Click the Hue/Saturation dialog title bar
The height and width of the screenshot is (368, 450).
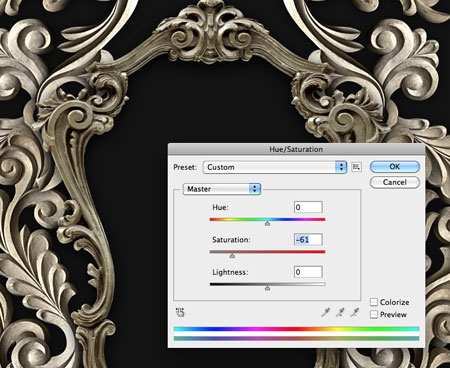coord(296,149)
